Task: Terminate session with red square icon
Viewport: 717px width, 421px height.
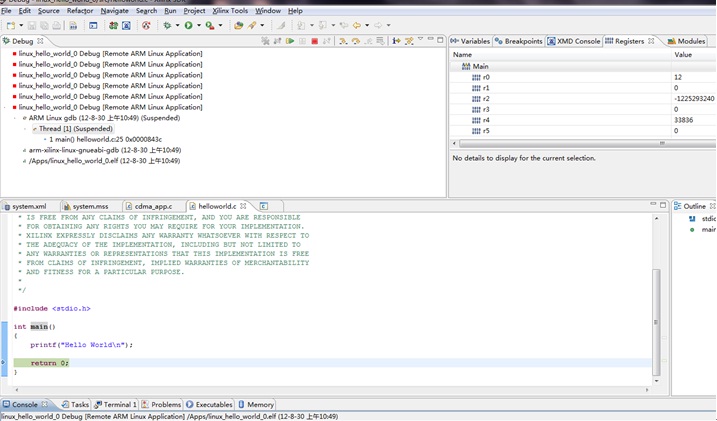Action: 315,41
